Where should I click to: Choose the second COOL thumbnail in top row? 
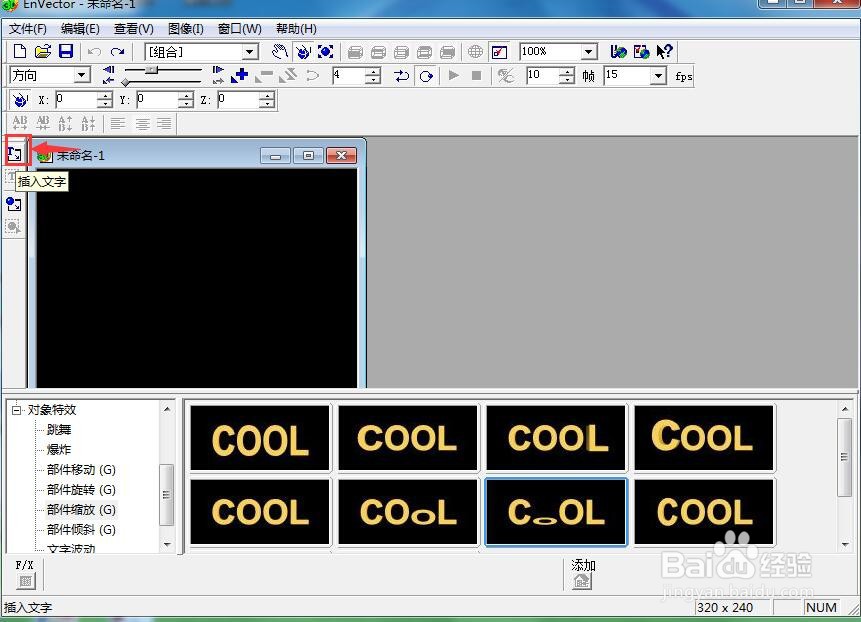(x=408, y=438)
